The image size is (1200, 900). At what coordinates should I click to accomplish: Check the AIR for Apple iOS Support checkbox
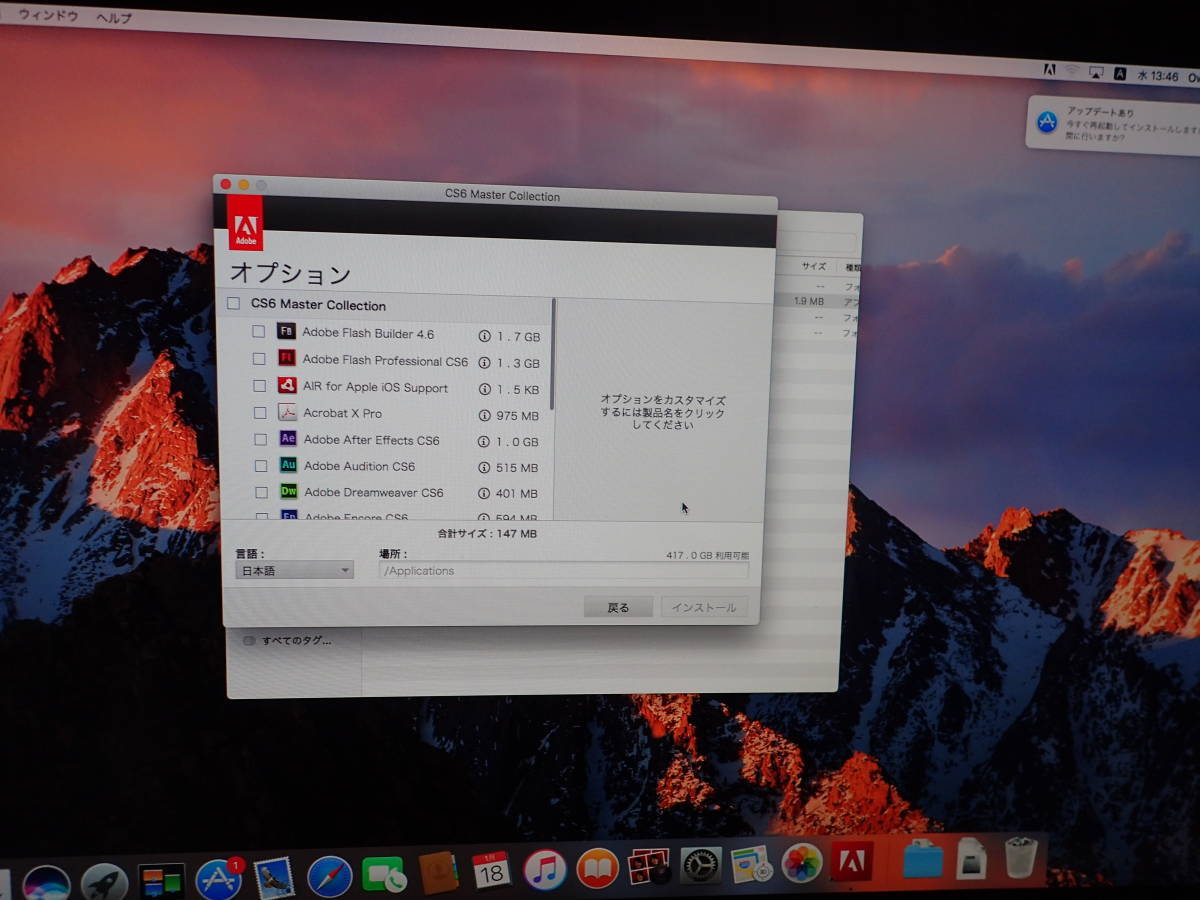(259, 385)
